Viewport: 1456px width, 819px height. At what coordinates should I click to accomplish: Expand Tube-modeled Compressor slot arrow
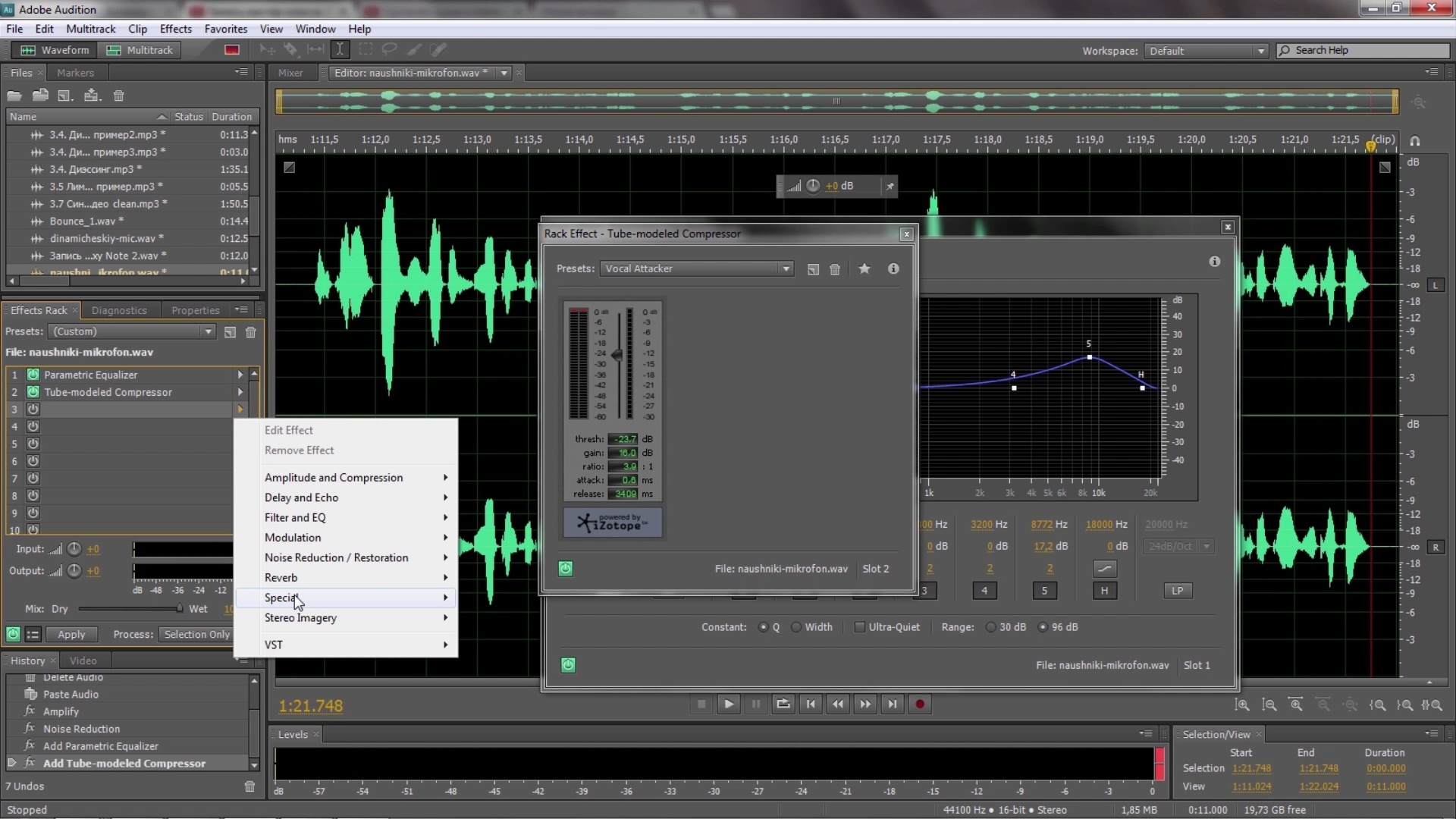pos(240,392)
